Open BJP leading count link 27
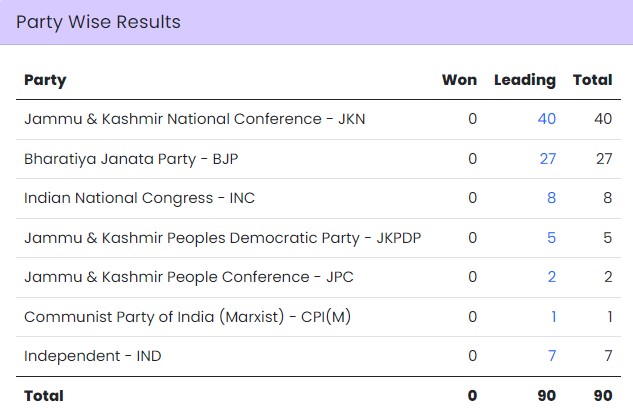 (x=548, y=159)
